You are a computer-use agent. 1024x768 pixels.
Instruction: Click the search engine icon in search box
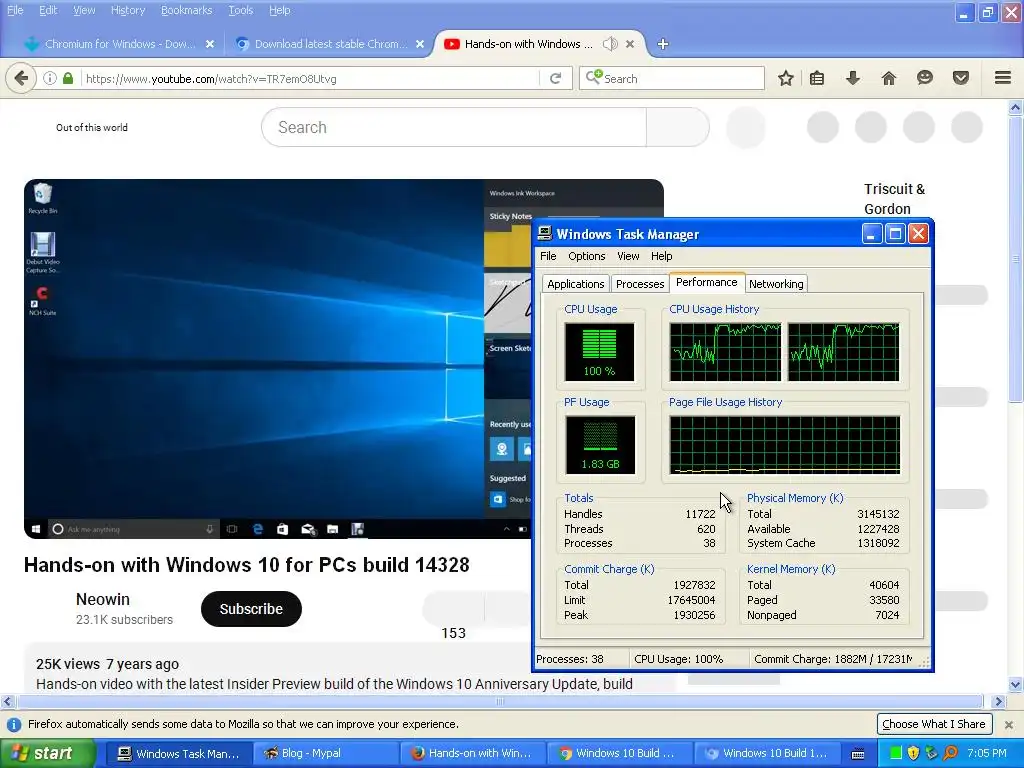594,78
